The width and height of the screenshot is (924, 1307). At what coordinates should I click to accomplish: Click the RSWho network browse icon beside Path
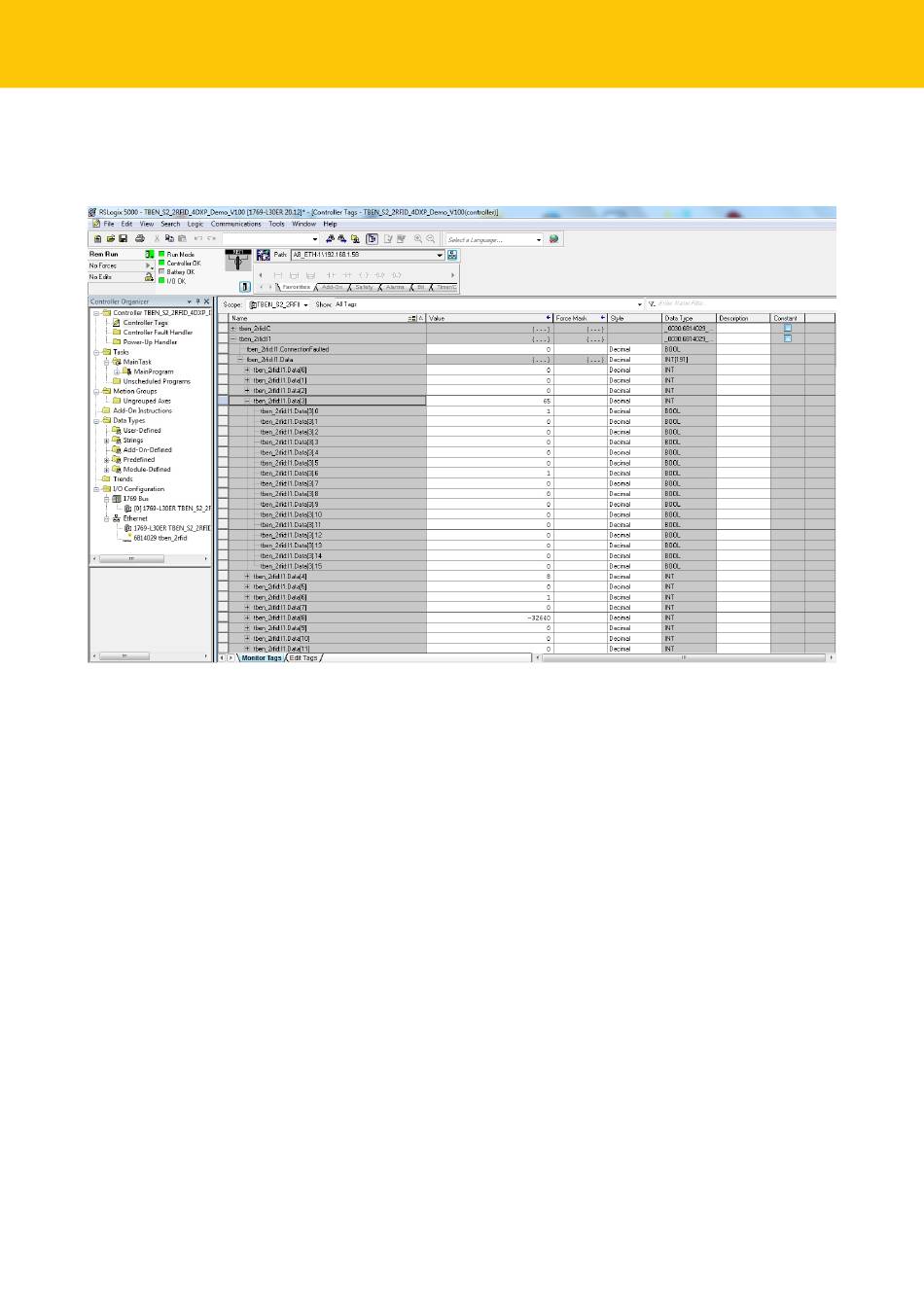(x=452, y=255)
